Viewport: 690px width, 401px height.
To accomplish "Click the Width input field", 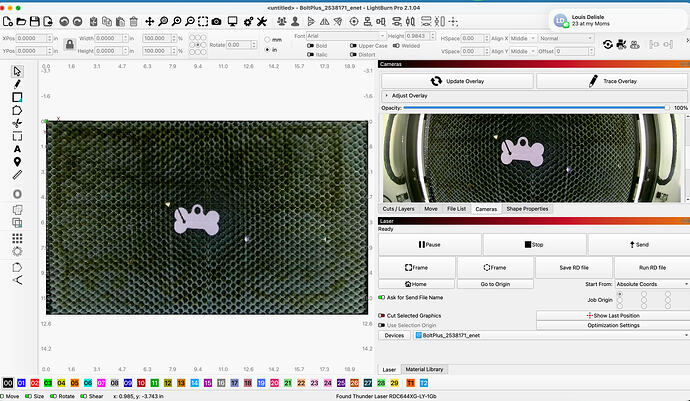I will [109, 38].
